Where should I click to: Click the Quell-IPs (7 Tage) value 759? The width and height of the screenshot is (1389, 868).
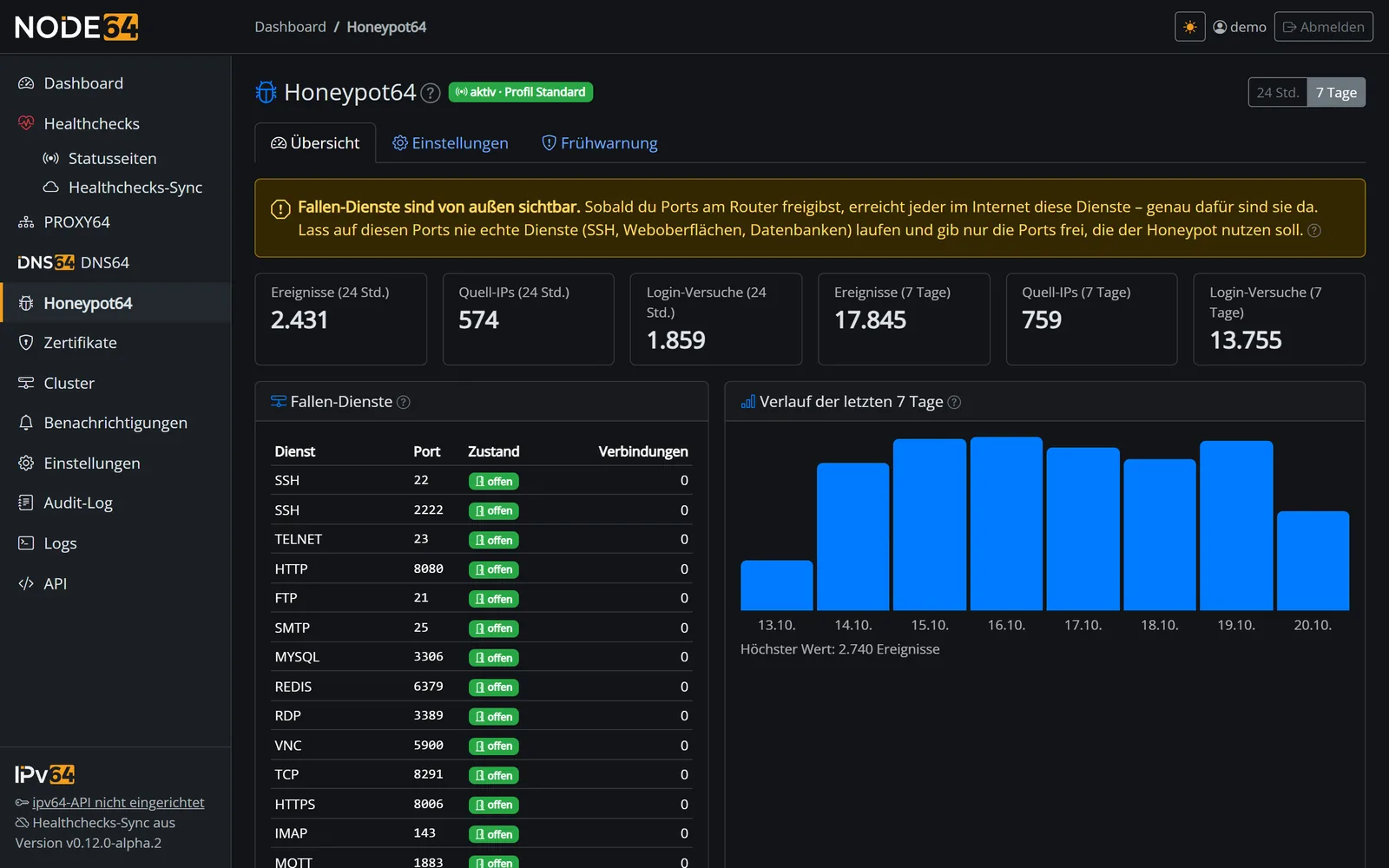coord(1042,320)
